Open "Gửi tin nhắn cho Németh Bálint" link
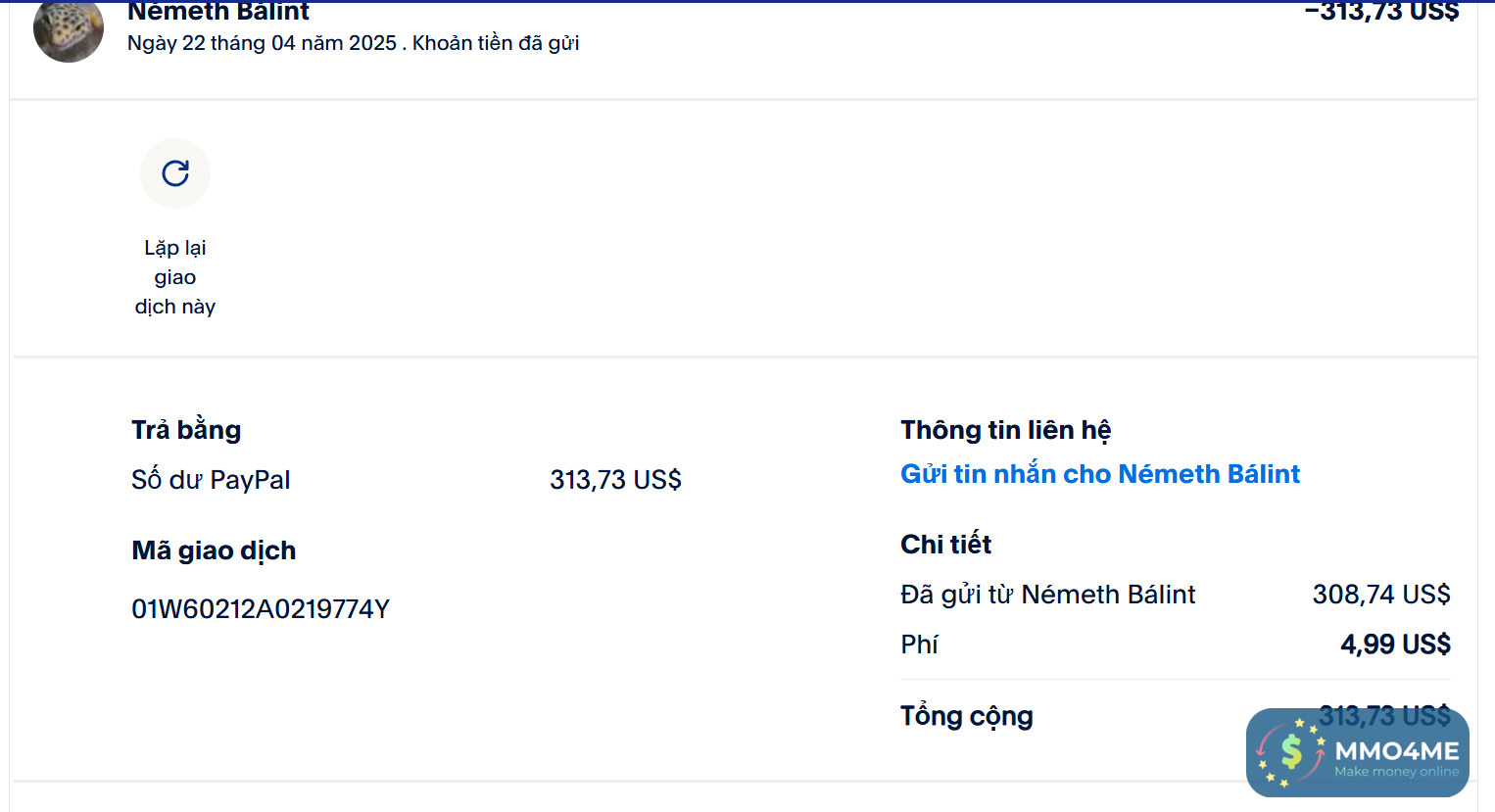Screen dimensions: 1495x812 click(x=1099, y=474)
